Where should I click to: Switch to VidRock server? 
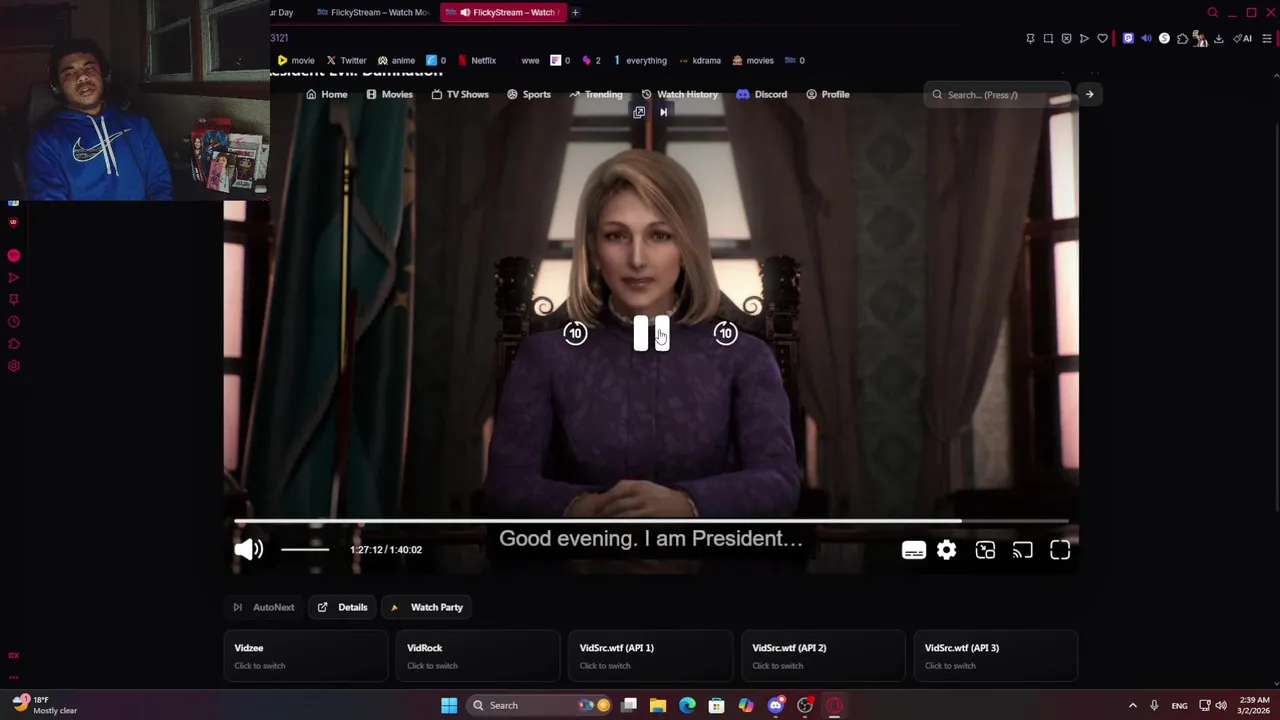point(478,656)
